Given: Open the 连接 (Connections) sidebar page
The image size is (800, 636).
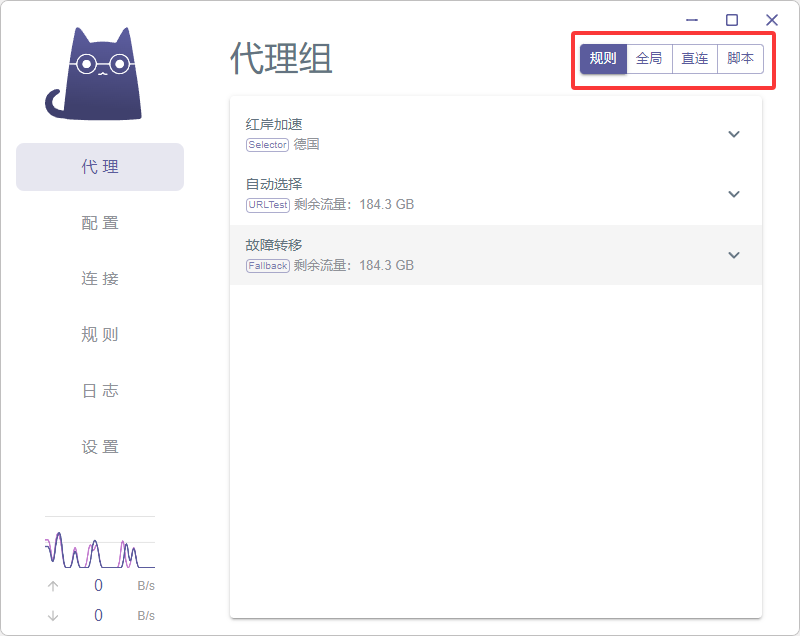Looking at the screenshot, I should click(99, 279).
